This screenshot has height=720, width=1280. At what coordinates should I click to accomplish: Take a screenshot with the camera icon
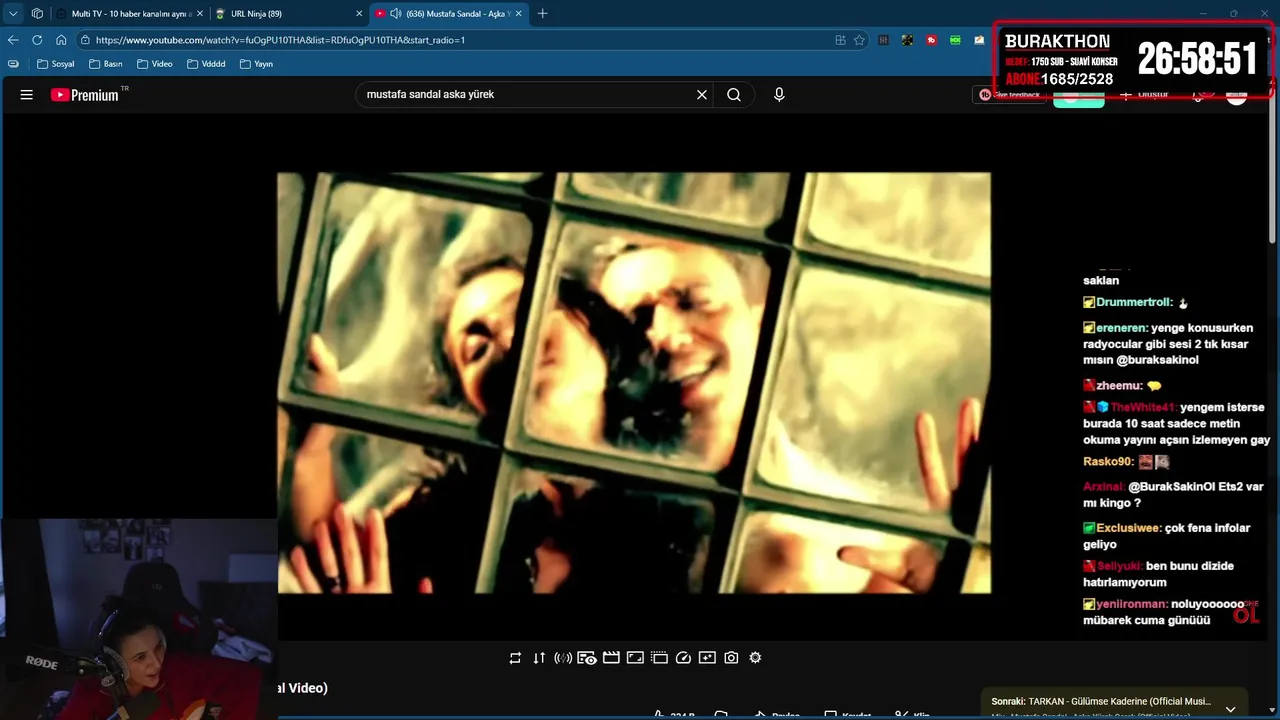[731, 658]
